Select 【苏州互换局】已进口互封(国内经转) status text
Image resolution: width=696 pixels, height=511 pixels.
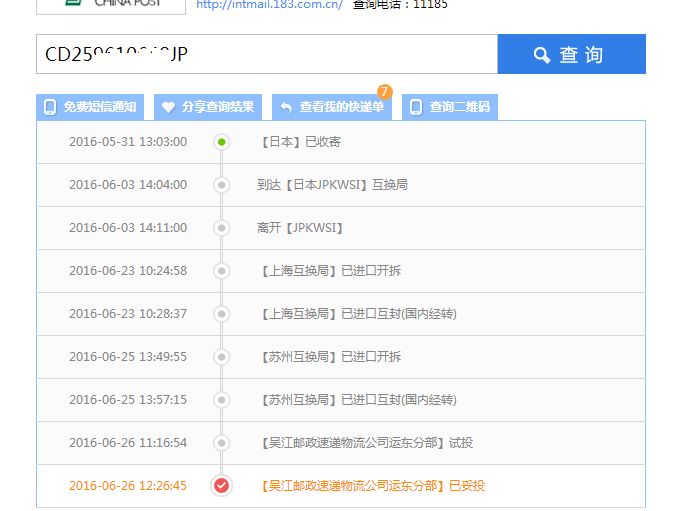(357, 400)
